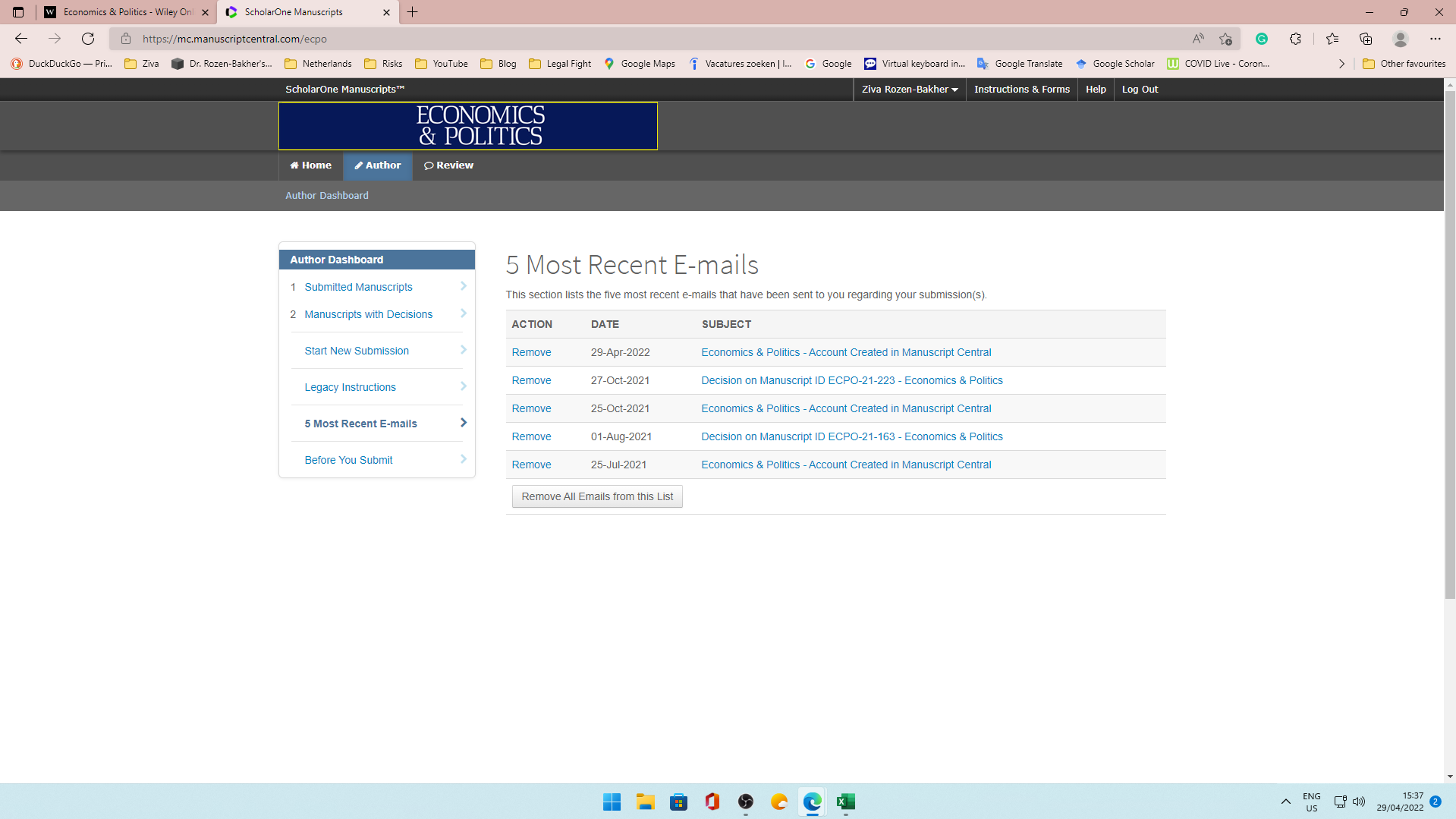Reload the current page
Screen dimensions: 1456x819
click(x=88, y=39)
